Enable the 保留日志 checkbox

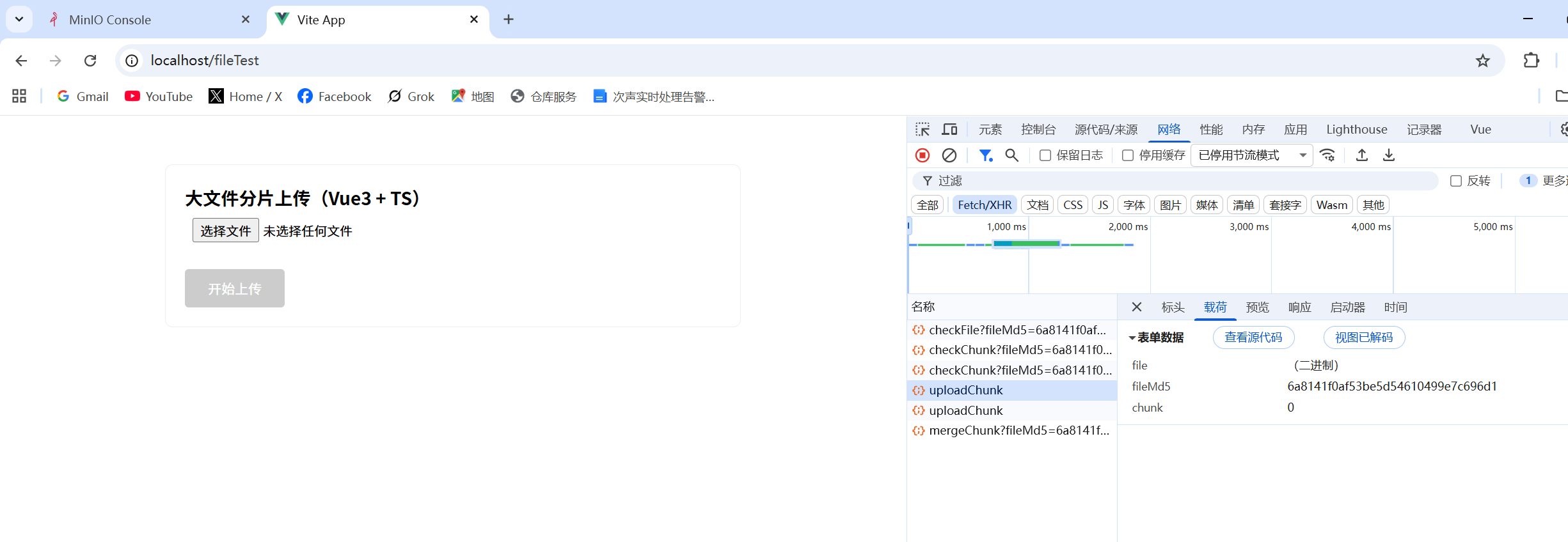click(1045, 155)
